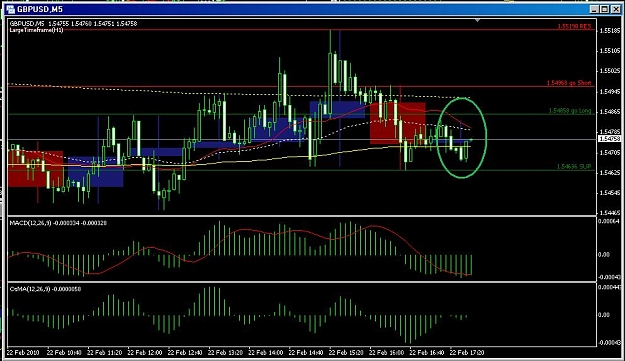The width and height of the screenshot is (625, 361).
Task: Maximize the GBPUSD,M5 chart window
Action: pyautogui.click(x=604, y=9)
